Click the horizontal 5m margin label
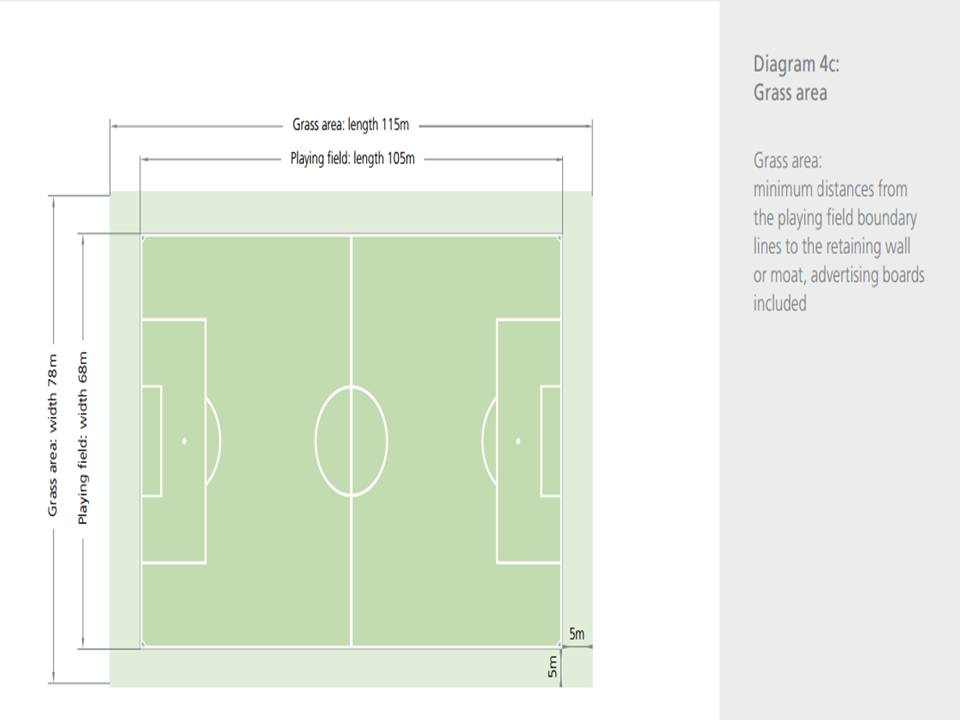 tap(577, 634)
